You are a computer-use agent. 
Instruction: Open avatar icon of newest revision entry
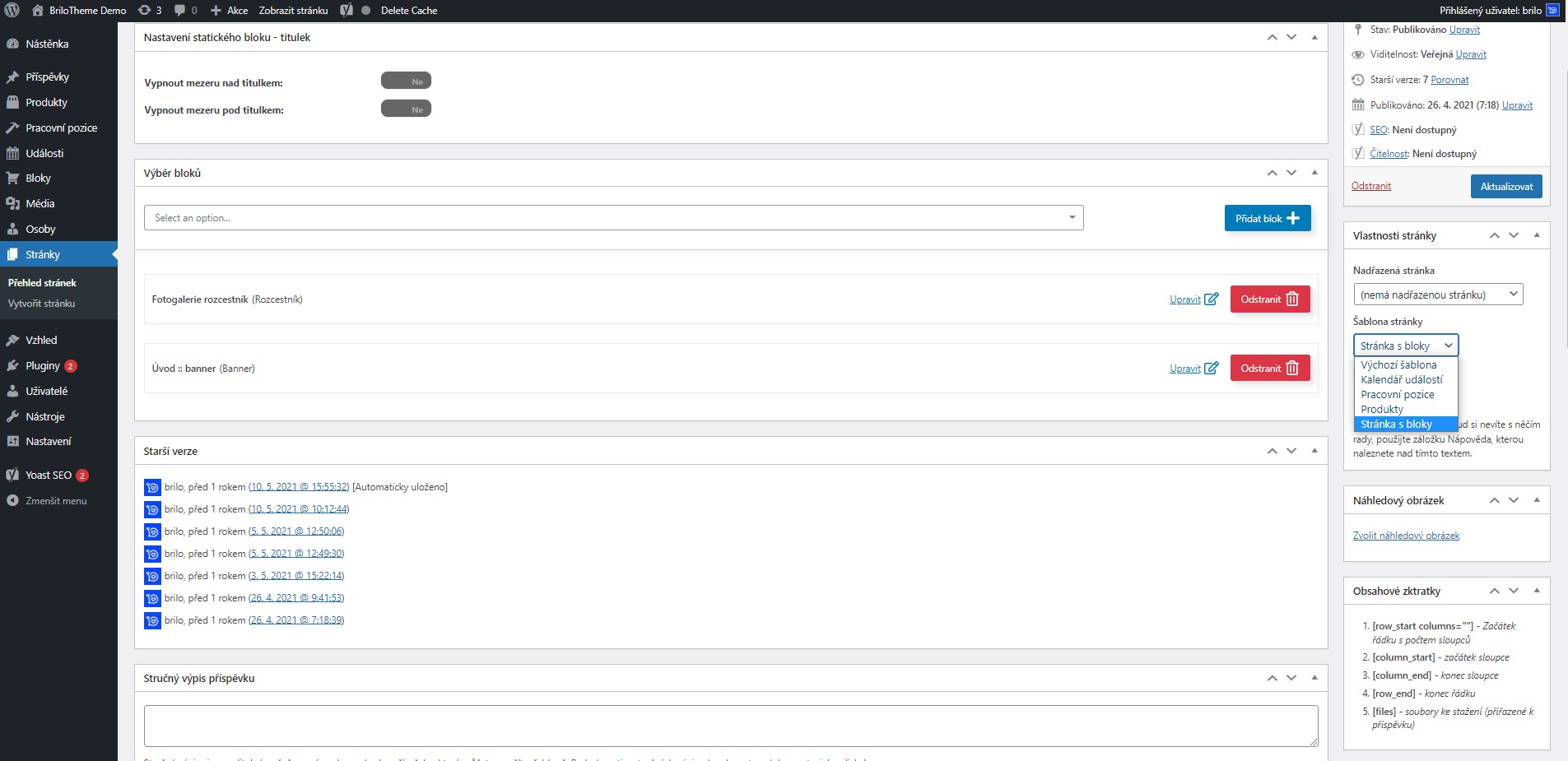pos(152,488)
